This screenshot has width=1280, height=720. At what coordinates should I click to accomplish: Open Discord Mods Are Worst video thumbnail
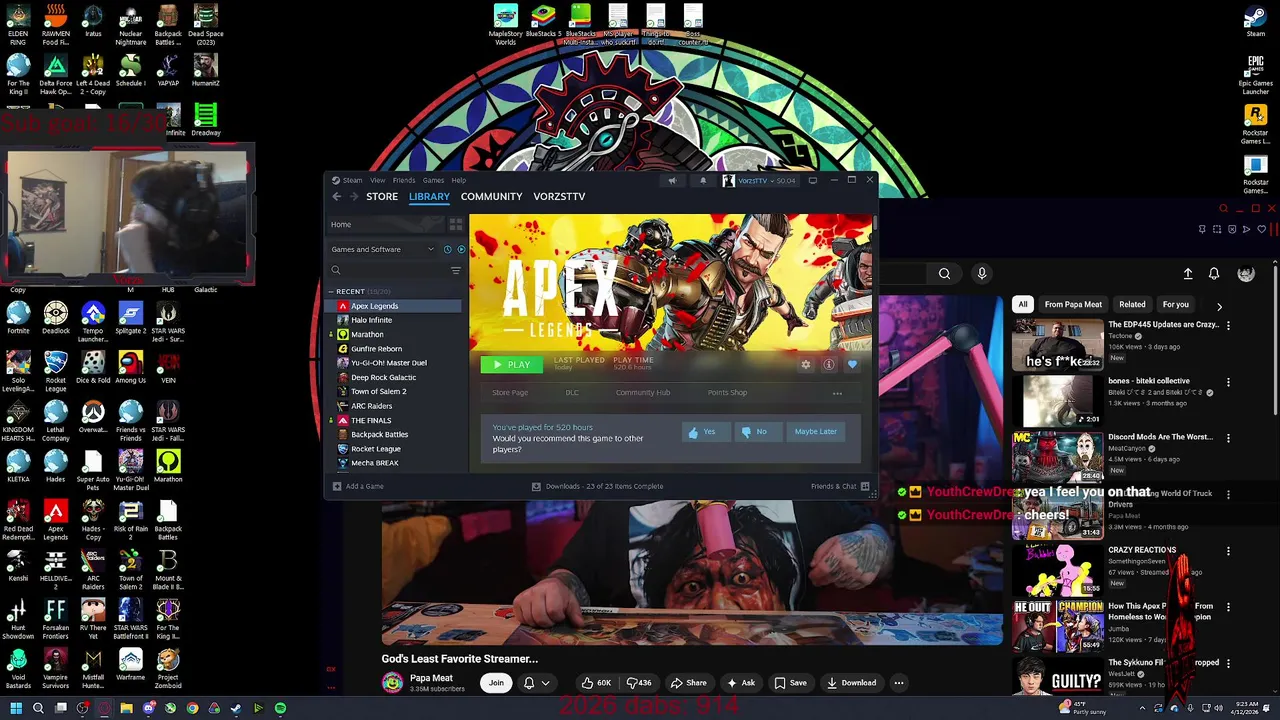[1057, 457]
